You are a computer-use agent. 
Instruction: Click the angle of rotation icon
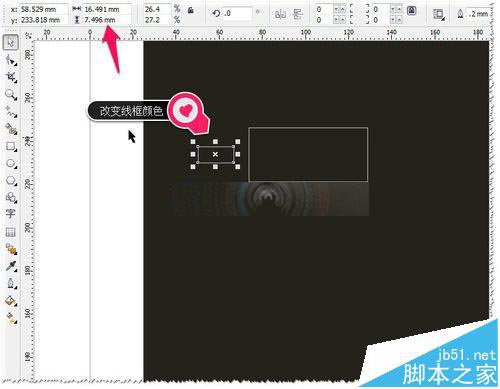(x=216, y=14)
